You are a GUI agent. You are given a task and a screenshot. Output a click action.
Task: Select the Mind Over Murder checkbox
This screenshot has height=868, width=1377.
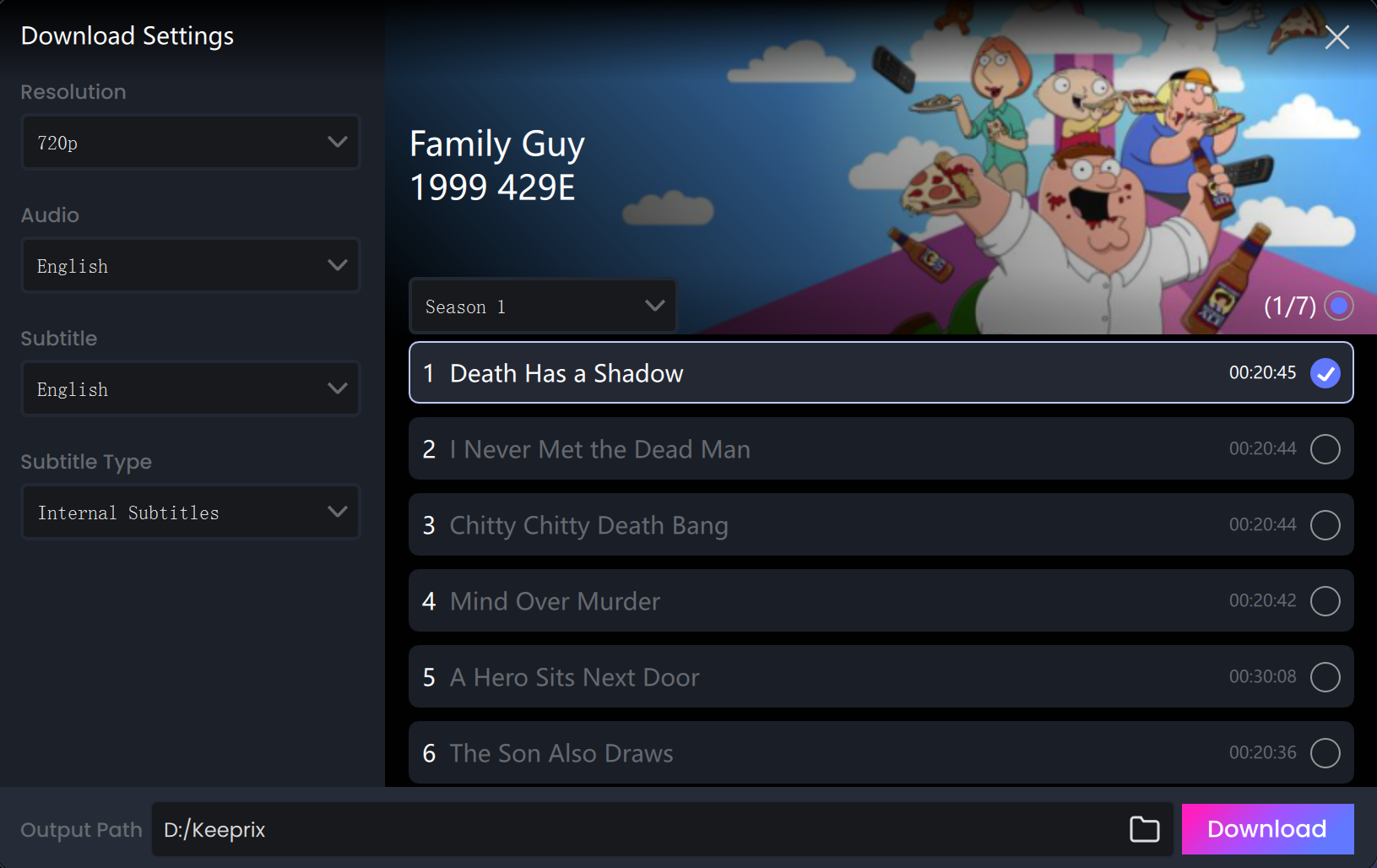click(x=1325, y=601)
